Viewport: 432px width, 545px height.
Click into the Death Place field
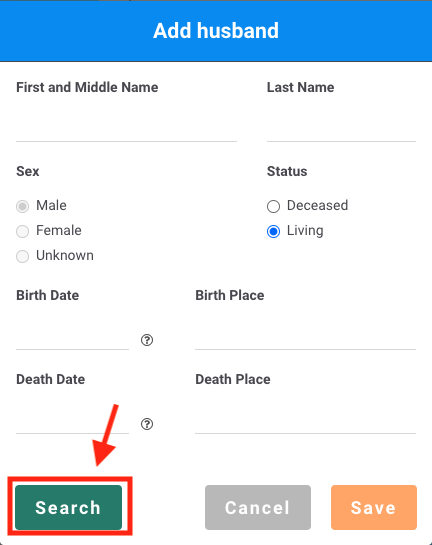pos(305,420)
